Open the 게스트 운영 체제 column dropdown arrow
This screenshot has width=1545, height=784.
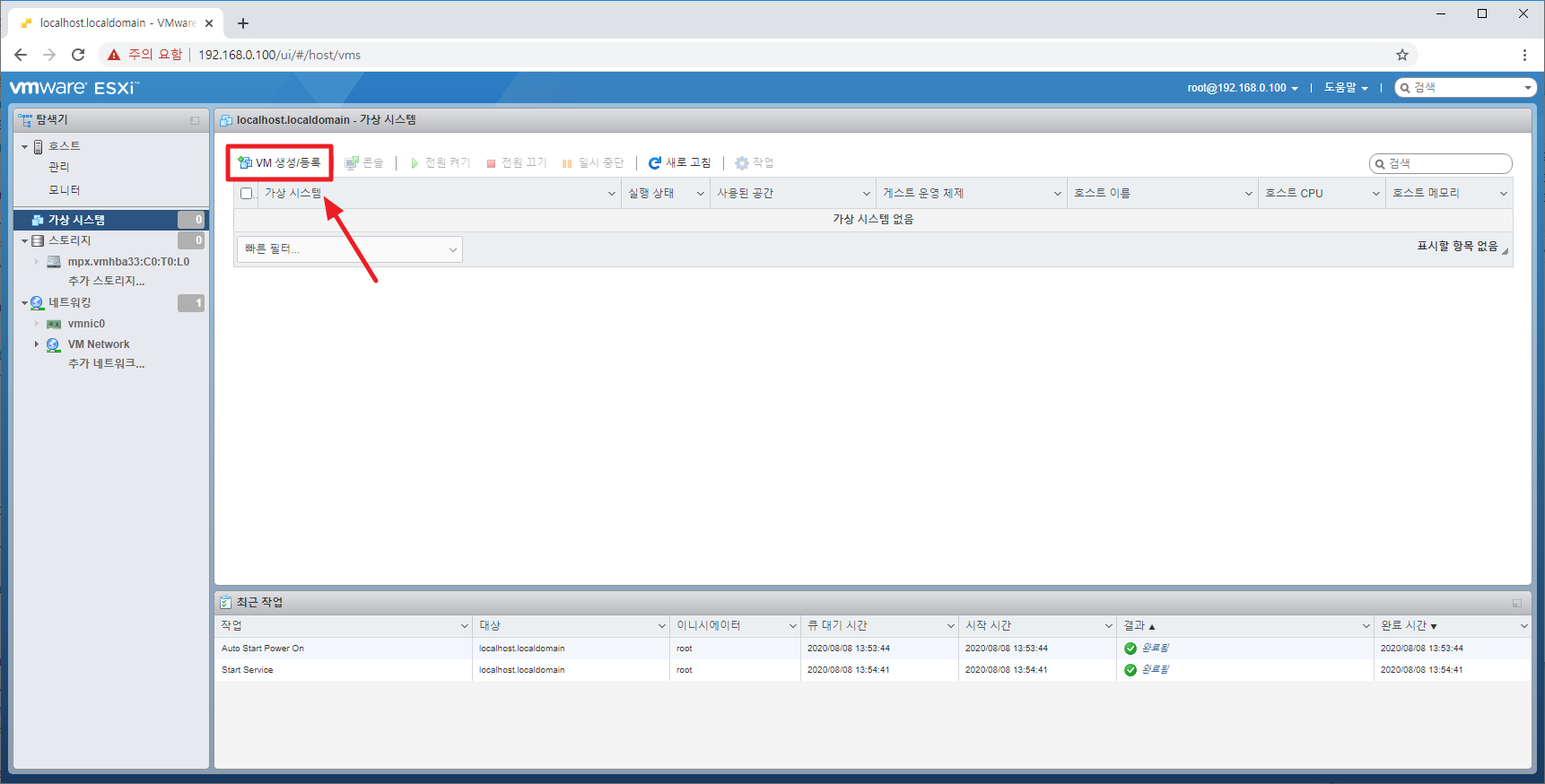pyautogui.click(x=1058, y=194)
